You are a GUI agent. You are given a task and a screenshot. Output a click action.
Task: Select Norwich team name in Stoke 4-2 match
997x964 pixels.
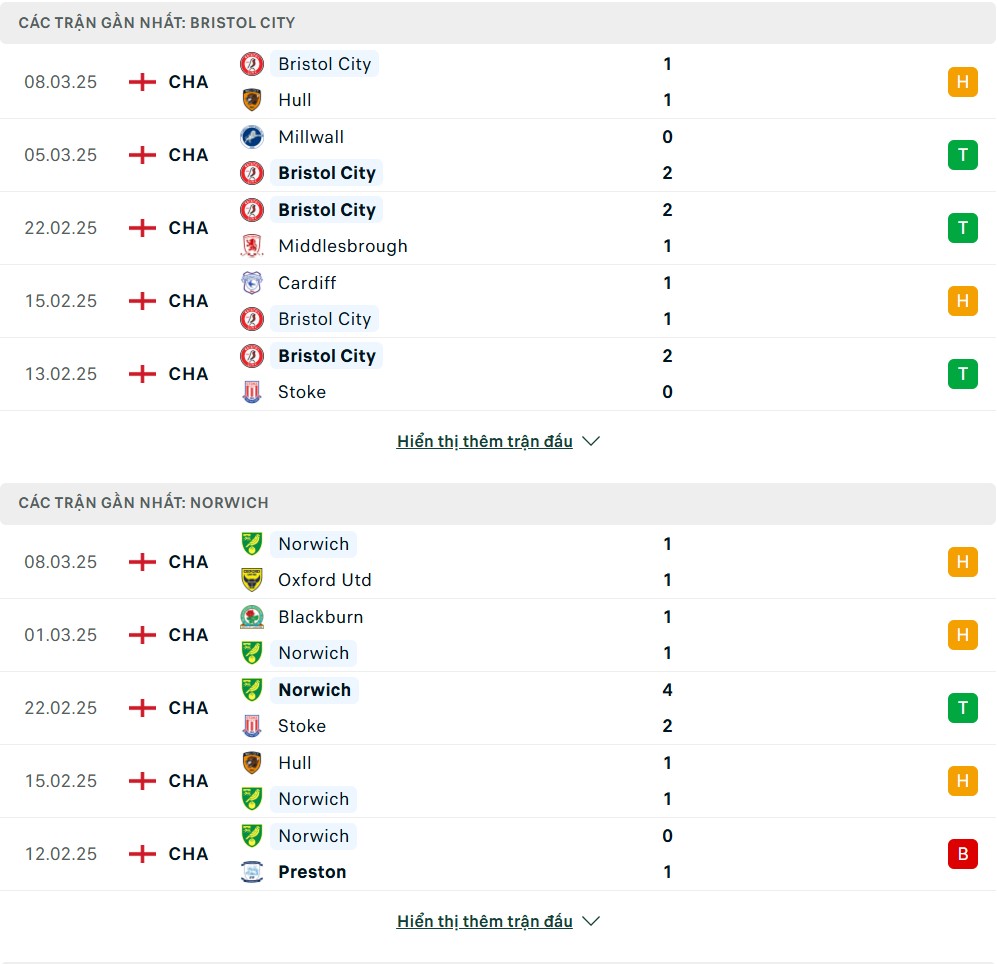coord(315,689)
